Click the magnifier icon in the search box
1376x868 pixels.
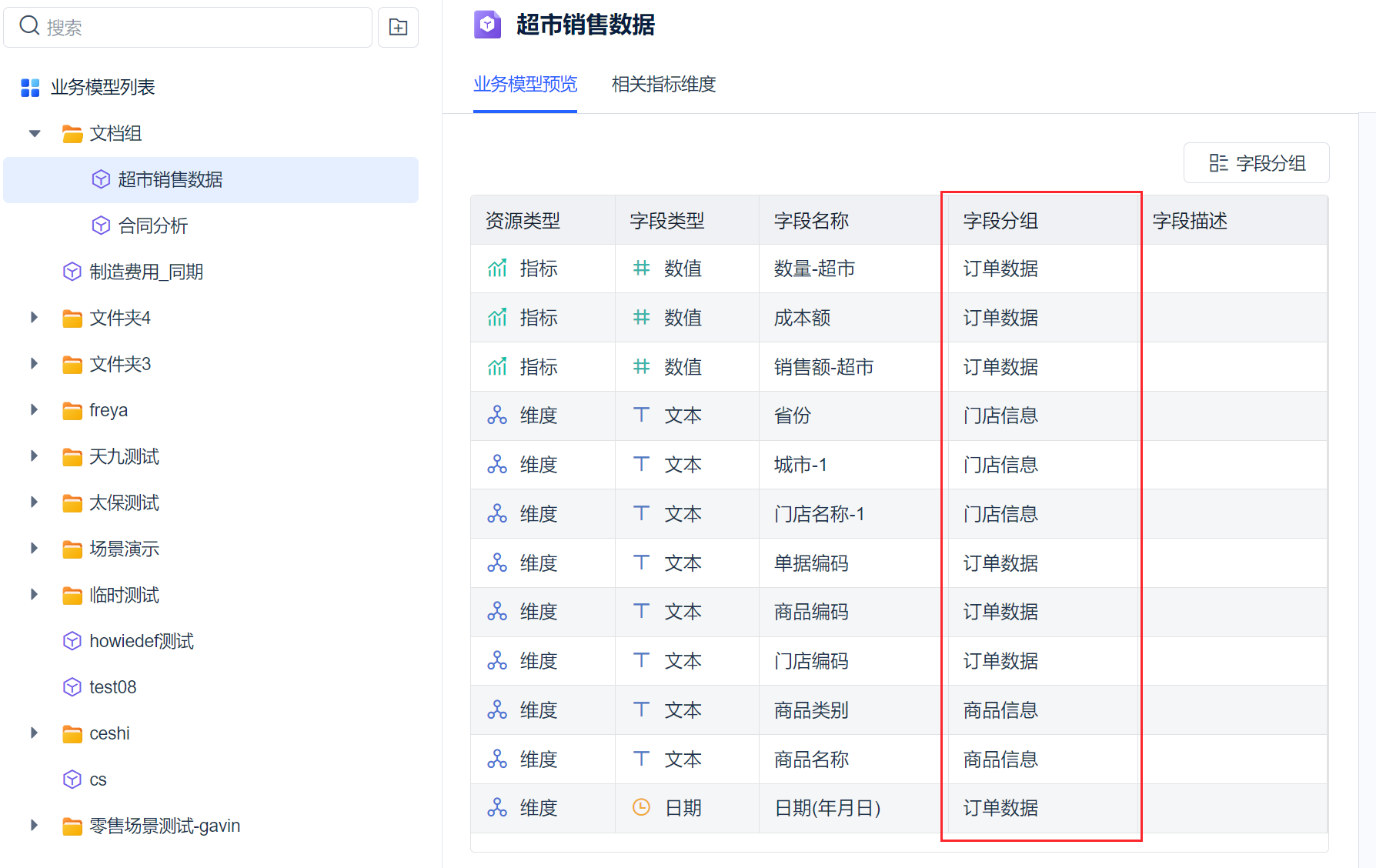[29, 26]
